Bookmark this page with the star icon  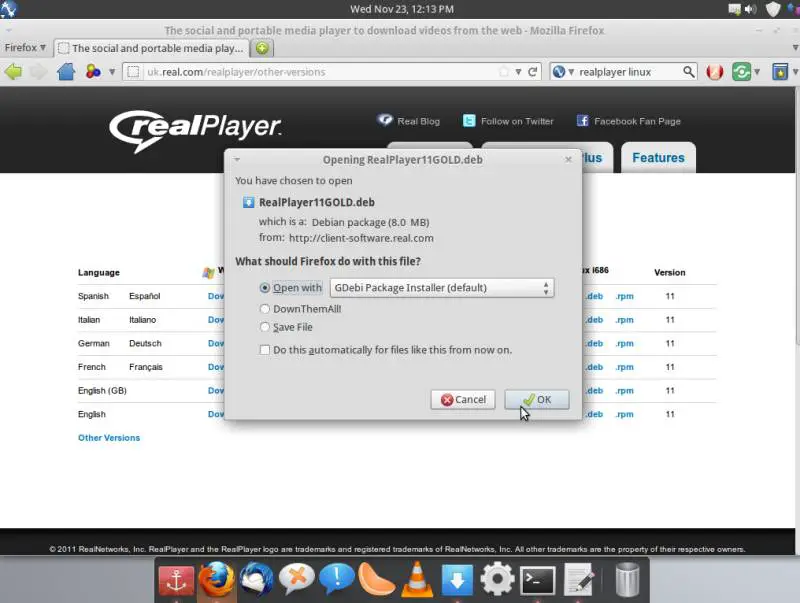[x=504, y=72]
